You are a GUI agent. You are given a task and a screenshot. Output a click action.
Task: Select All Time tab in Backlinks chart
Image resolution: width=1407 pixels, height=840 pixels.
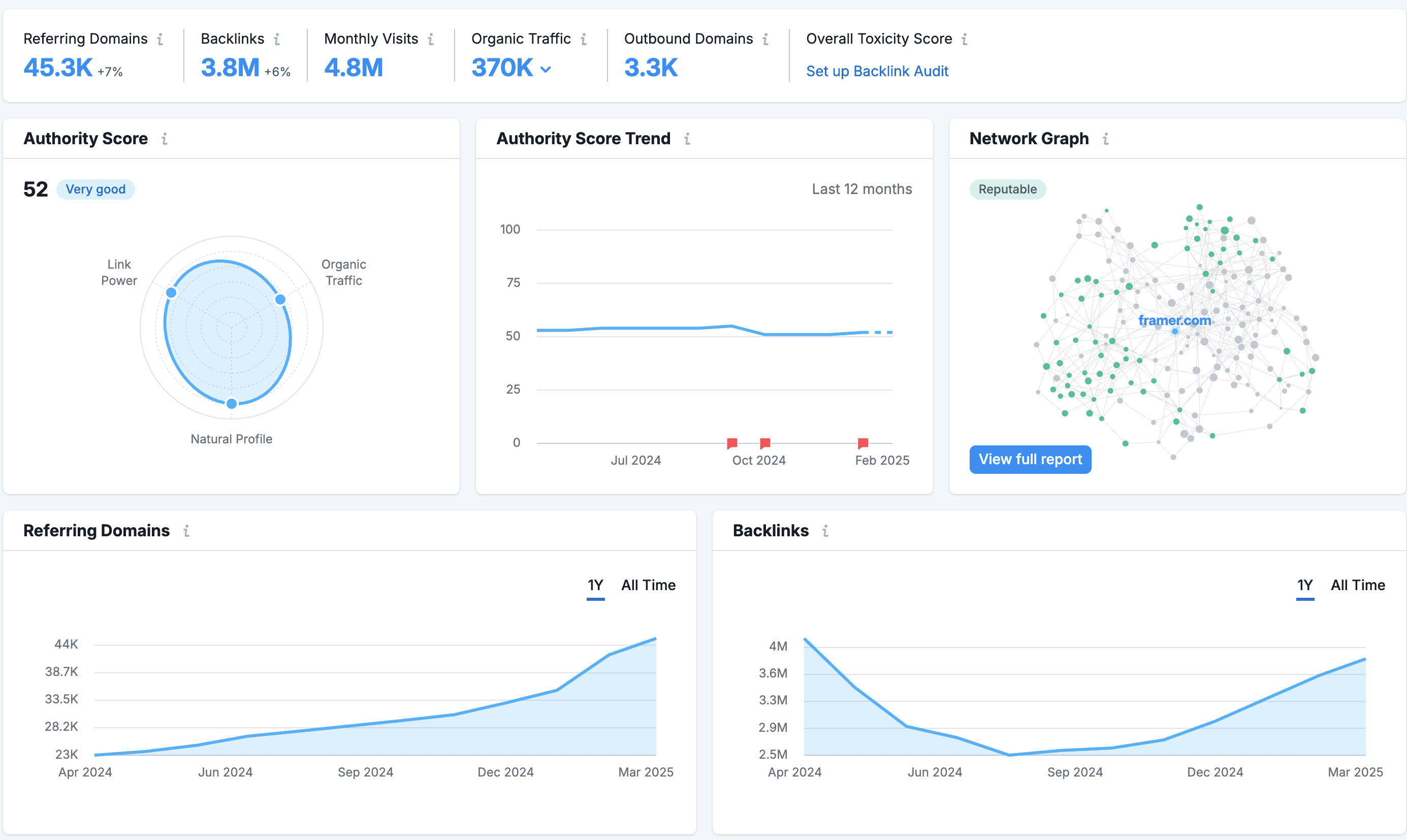point(1358,585)
